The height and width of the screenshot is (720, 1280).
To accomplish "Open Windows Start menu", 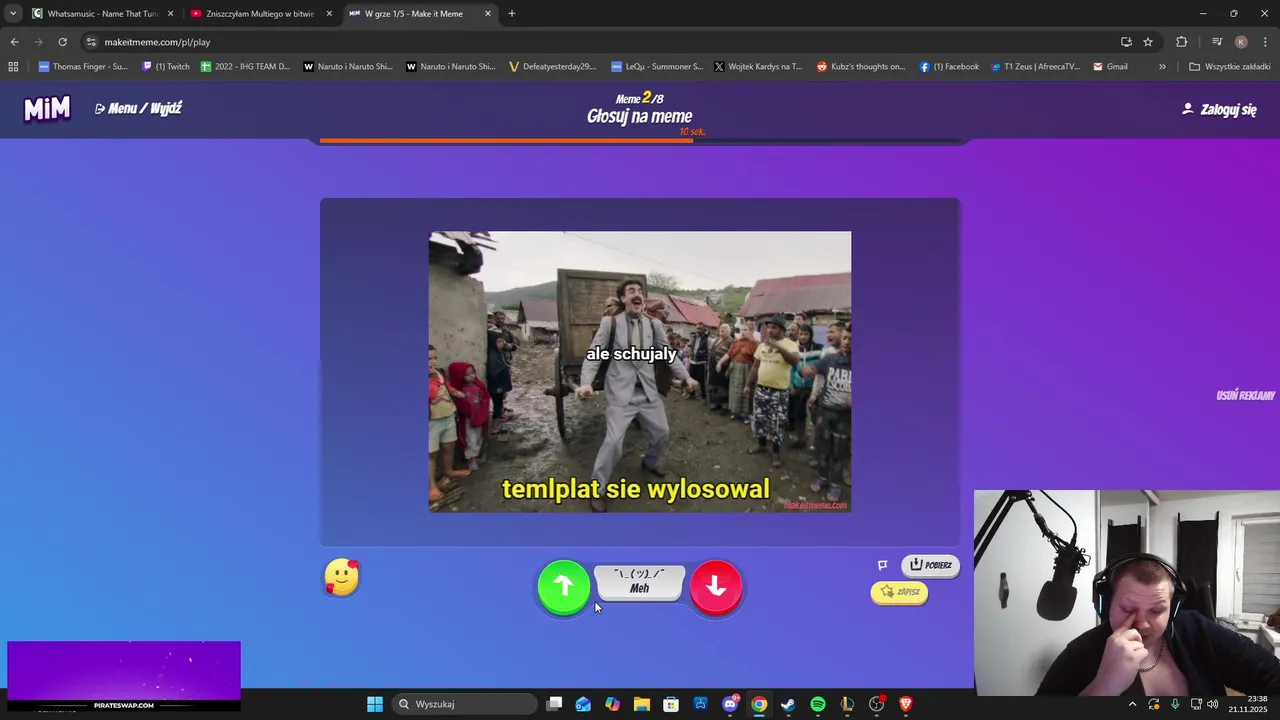I will click(x=375, y=704).
